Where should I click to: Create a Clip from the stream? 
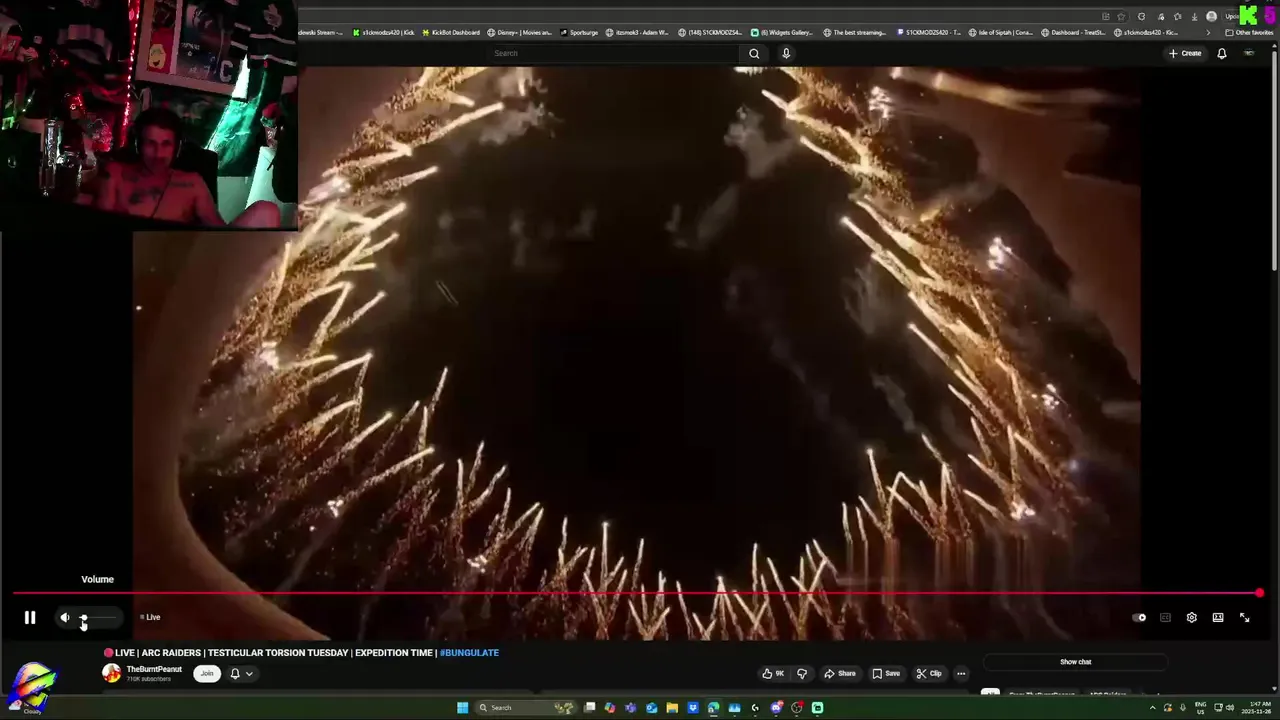click(x=929, y=674)
